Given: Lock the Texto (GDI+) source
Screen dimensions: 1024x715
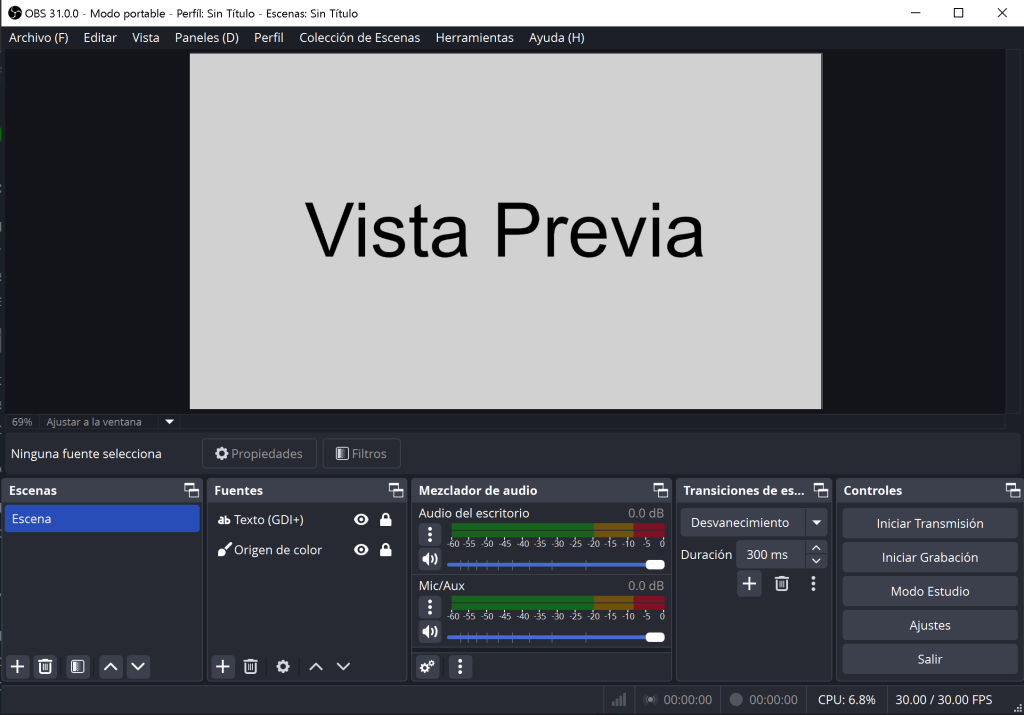Looking at the screenshot, I should (385, 519).
